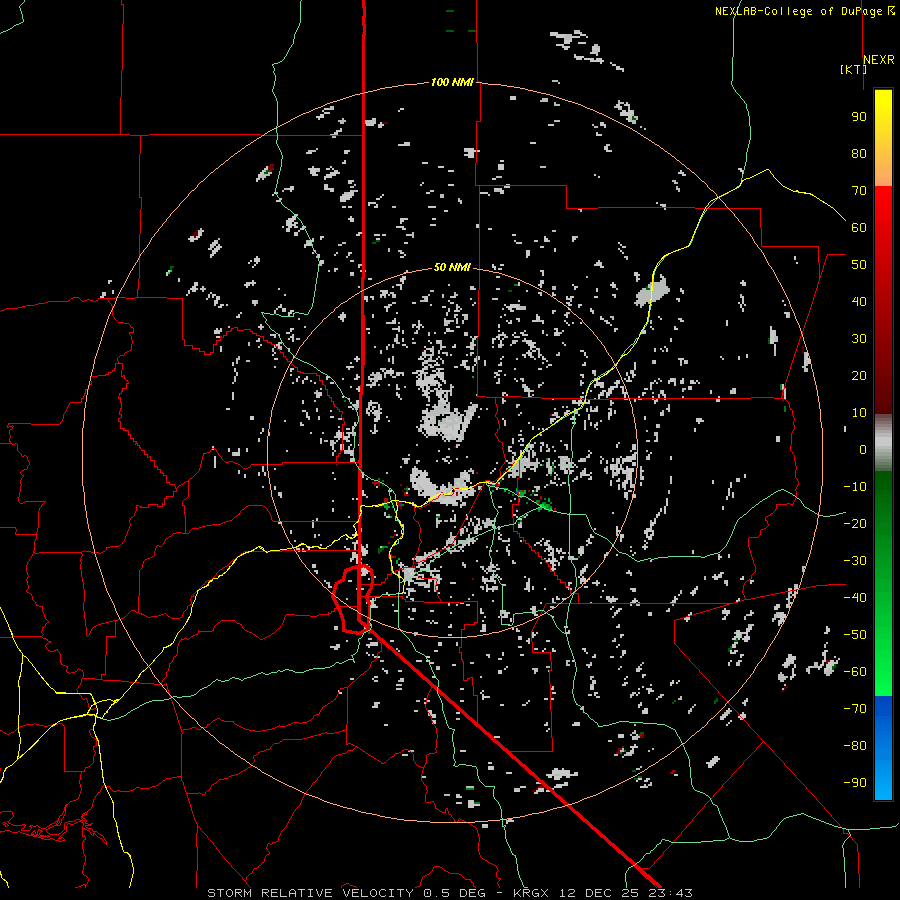Click the -70 value on the velocity scale
900x900 pixels.
(855, 708)
